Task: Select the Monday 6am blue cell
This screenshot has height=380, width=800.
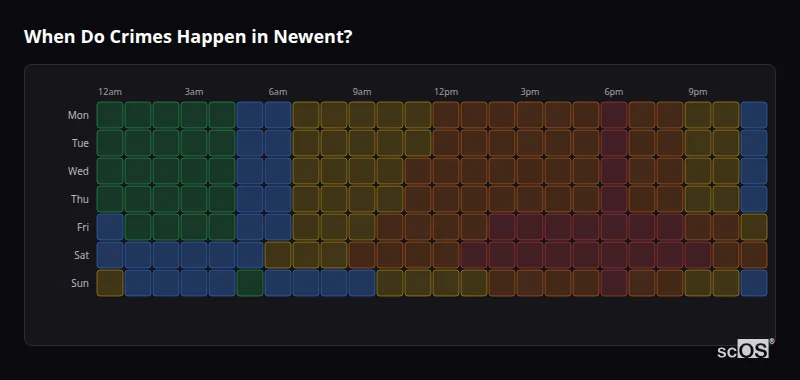Action: tap(278, 115)
